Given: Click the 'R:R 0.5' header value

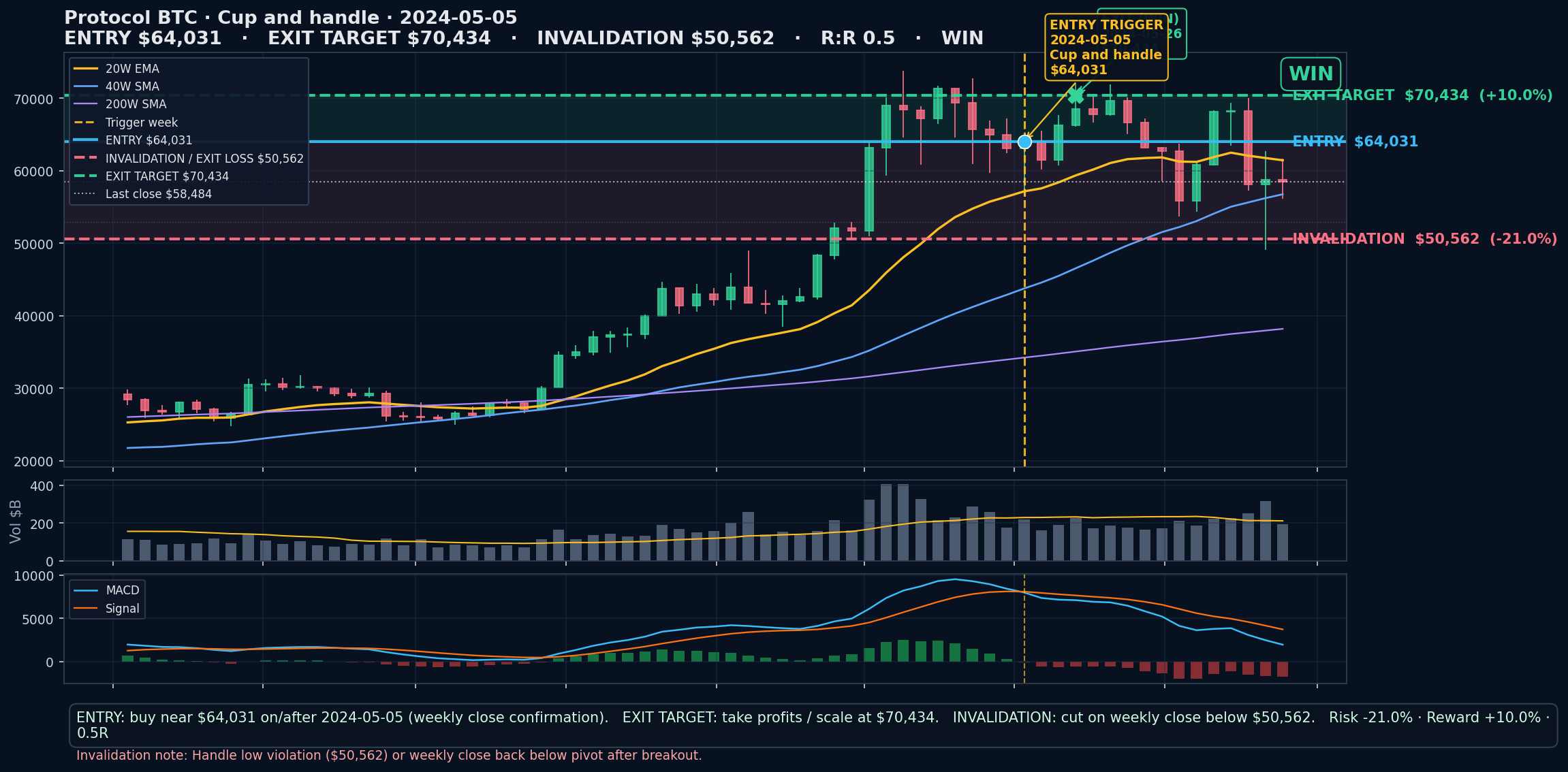Looking at the screenshot, I should tap(858, 38).
